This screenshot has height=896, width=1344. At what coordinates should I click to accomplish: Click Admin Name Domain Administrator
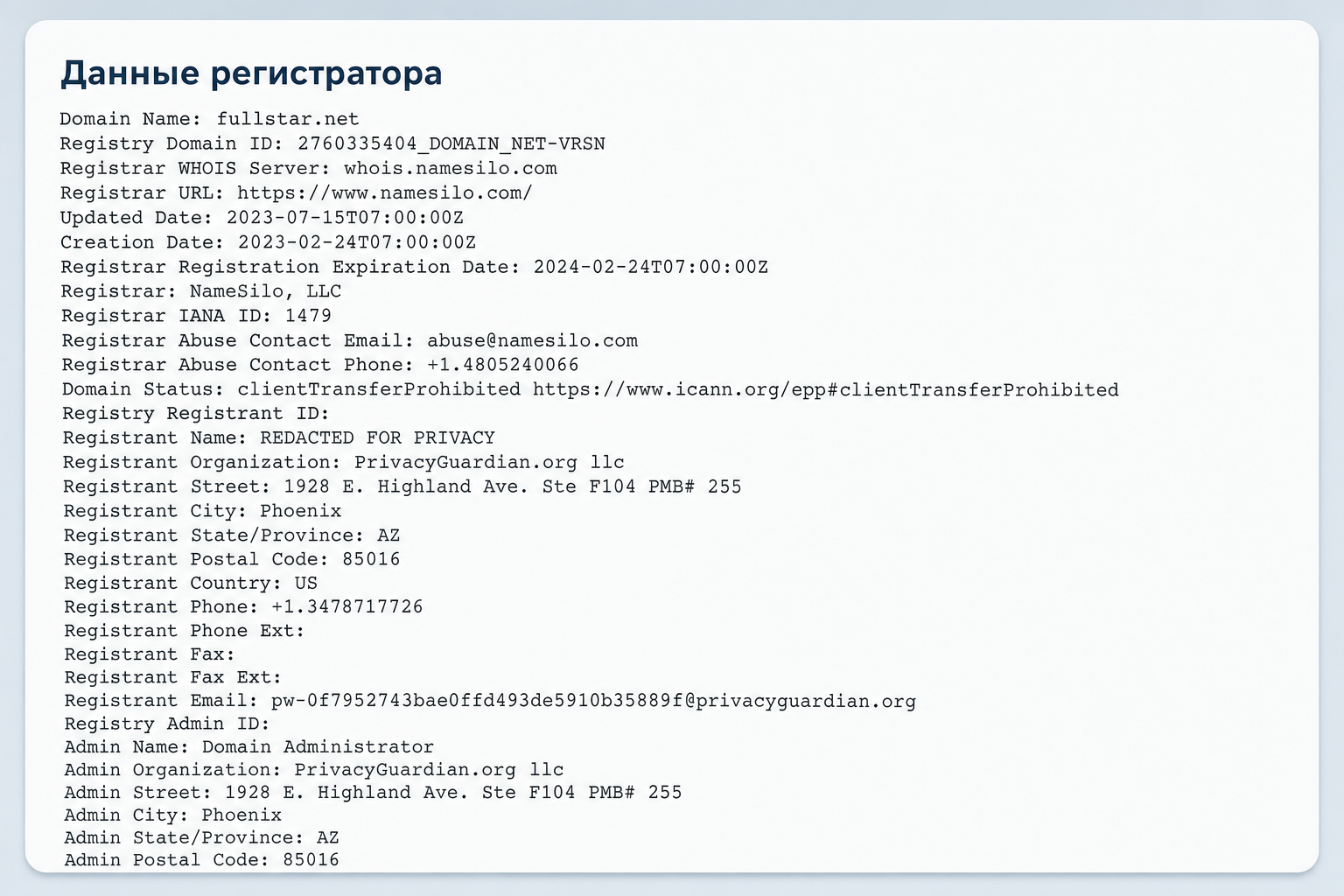point(318,747)
